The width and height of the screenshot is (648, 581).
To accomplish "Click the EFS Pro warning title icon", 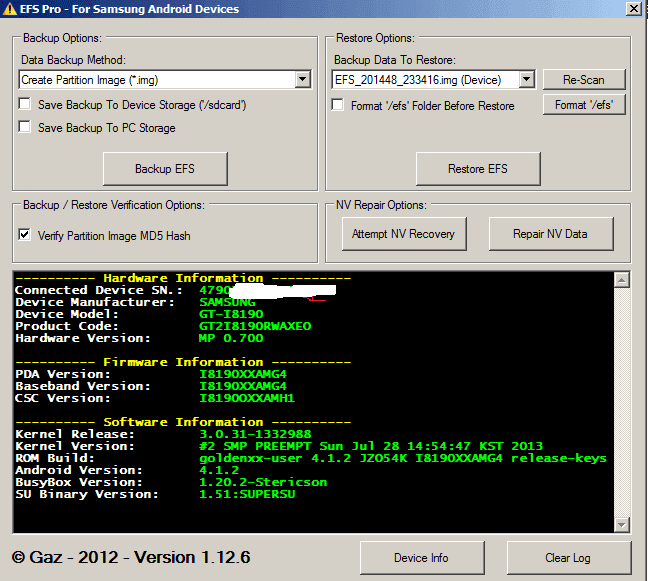I will click(10, 9).
